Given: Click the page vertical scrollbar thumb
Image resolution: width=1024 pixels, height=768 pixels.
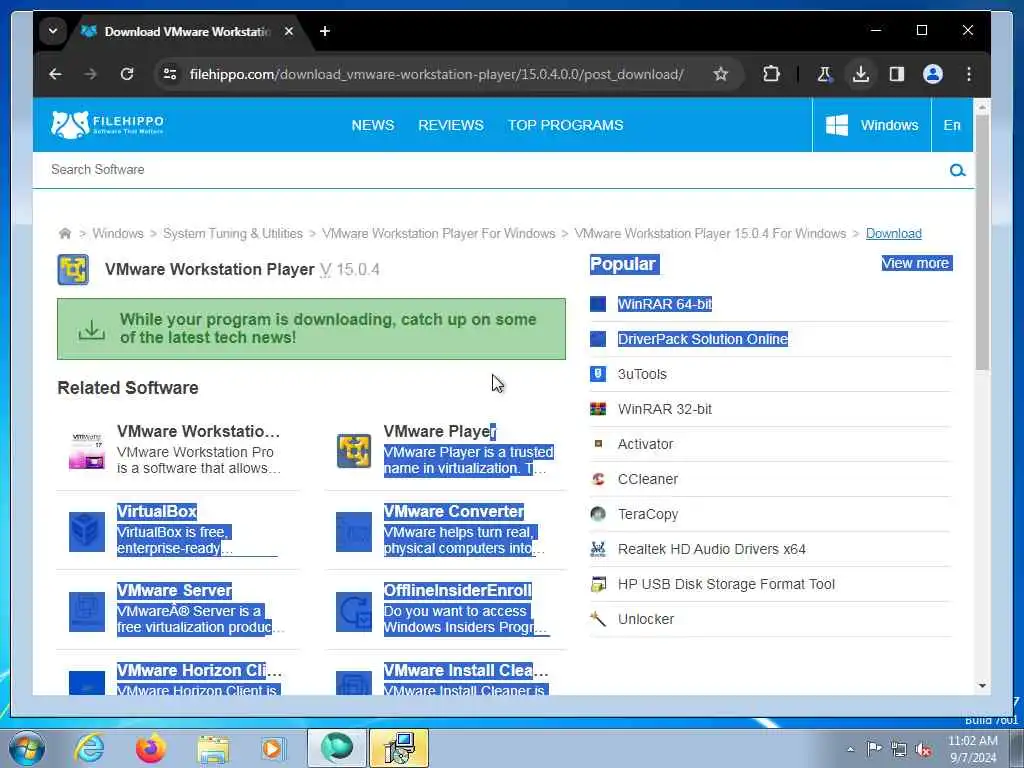Looking at the screenshot, I should point(982,240).
